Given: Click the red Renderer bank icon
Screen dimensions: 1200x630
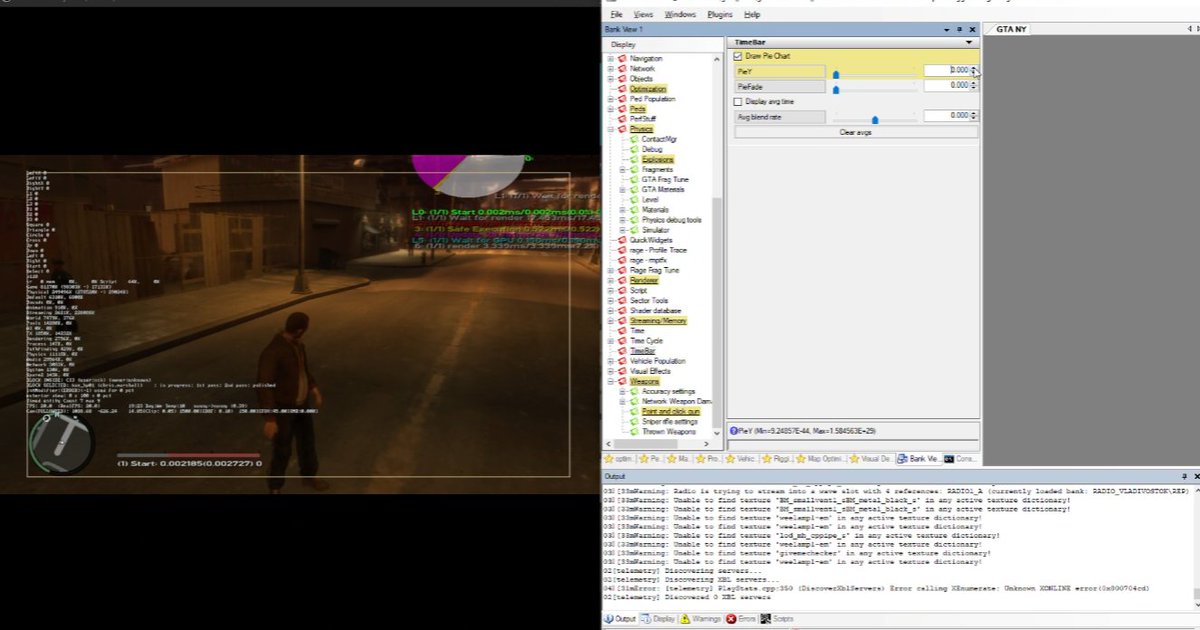Looking at the screenshot, I should 622,281.
